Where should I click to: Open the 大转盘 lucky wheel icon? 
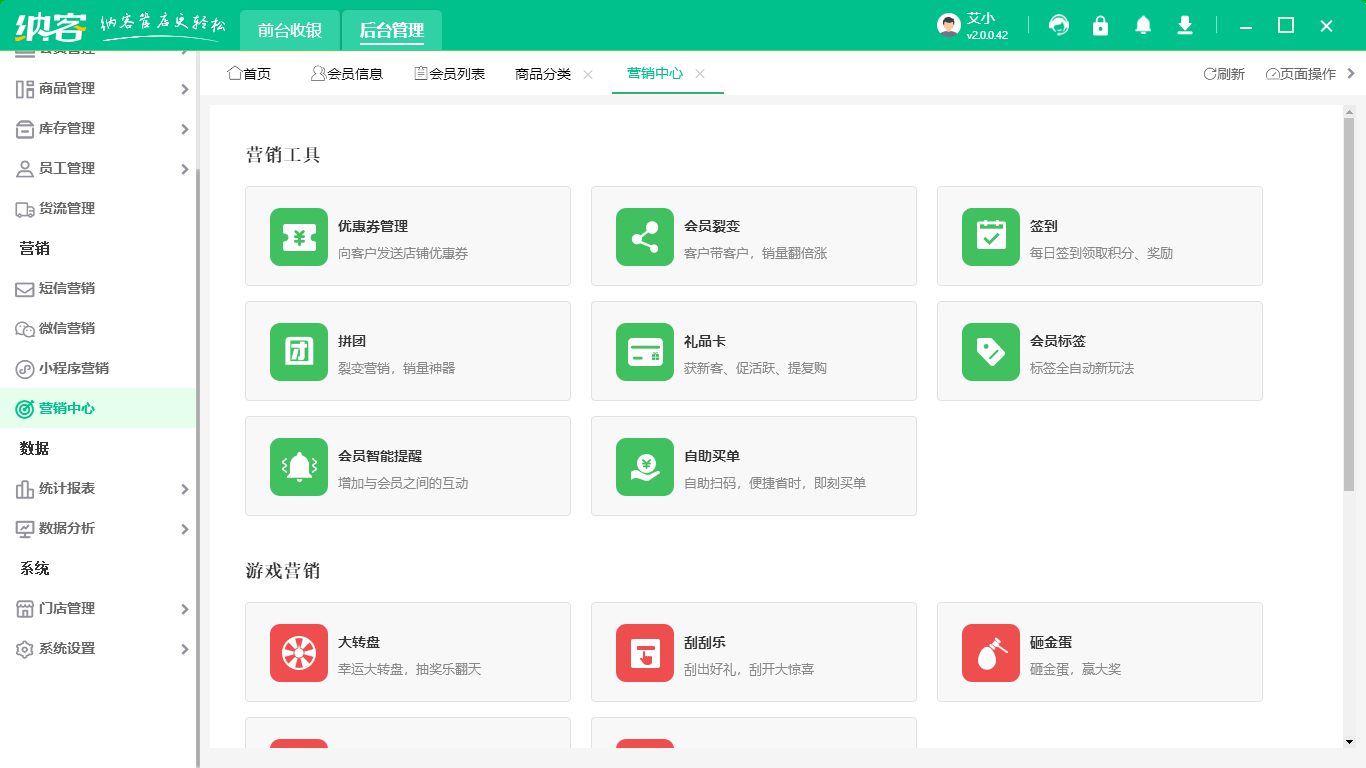click(298, 652)
